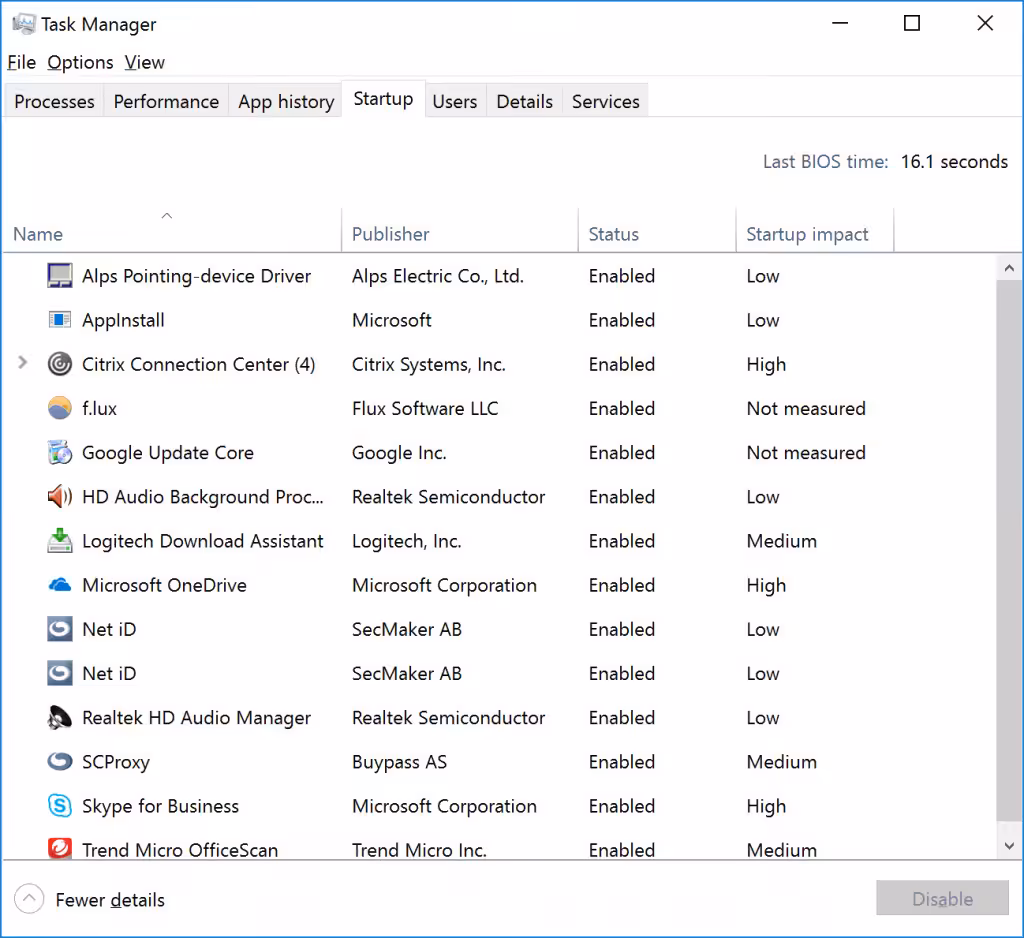This screenshot has height=938, width=1024.
Task: Click Citrix Connection Center (4) name text
Action: tap(199, 364)
